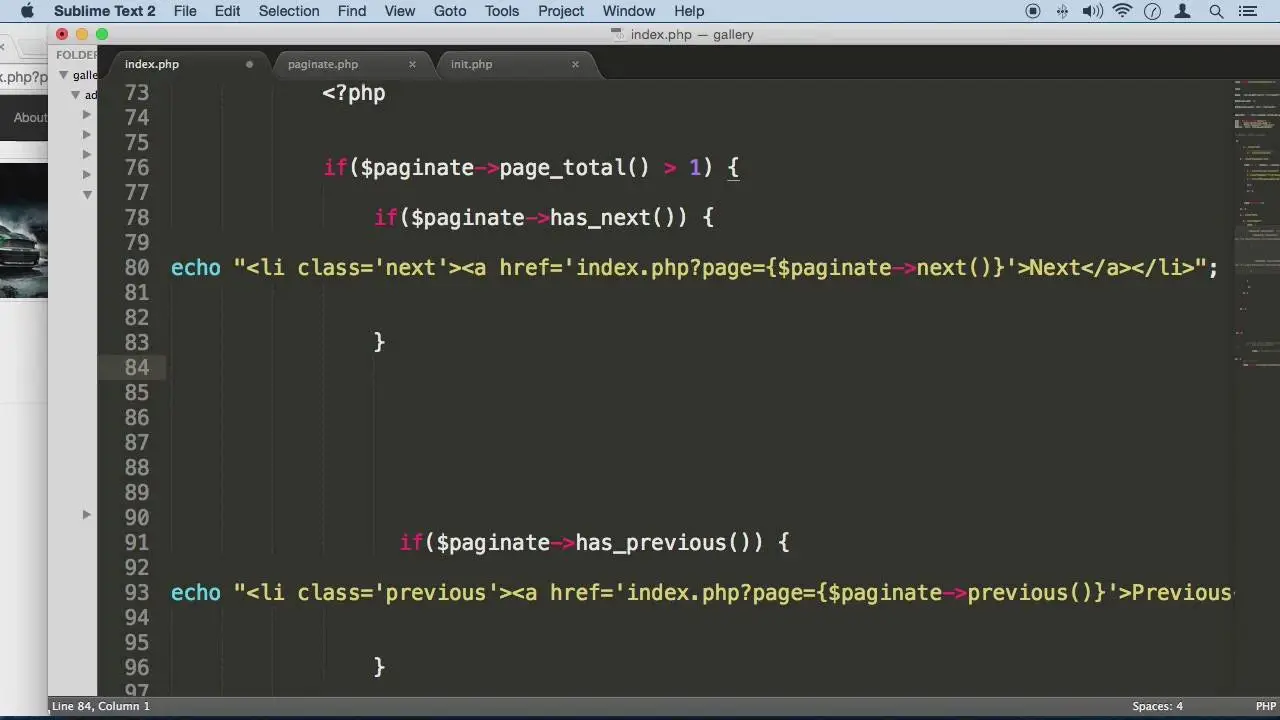Click the FOLDERS sidebar heading

pyautogui.click(x=77, y=55)
